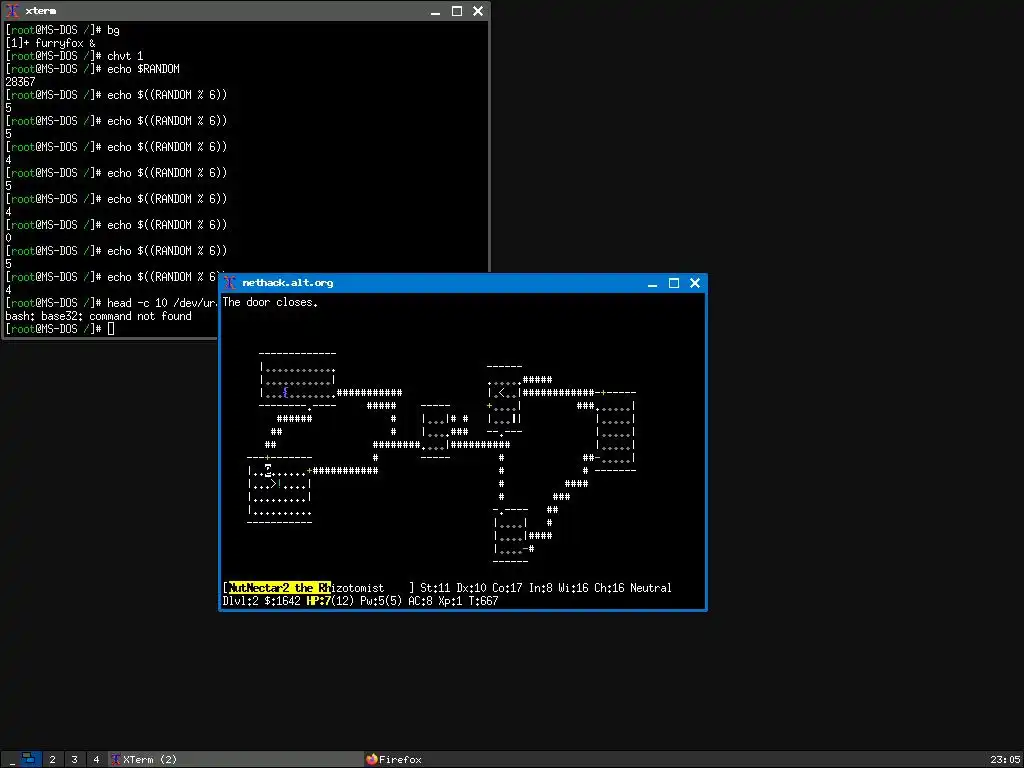
Task: Click the X icon in xterm title bar
Action: (x=12, y=10)
